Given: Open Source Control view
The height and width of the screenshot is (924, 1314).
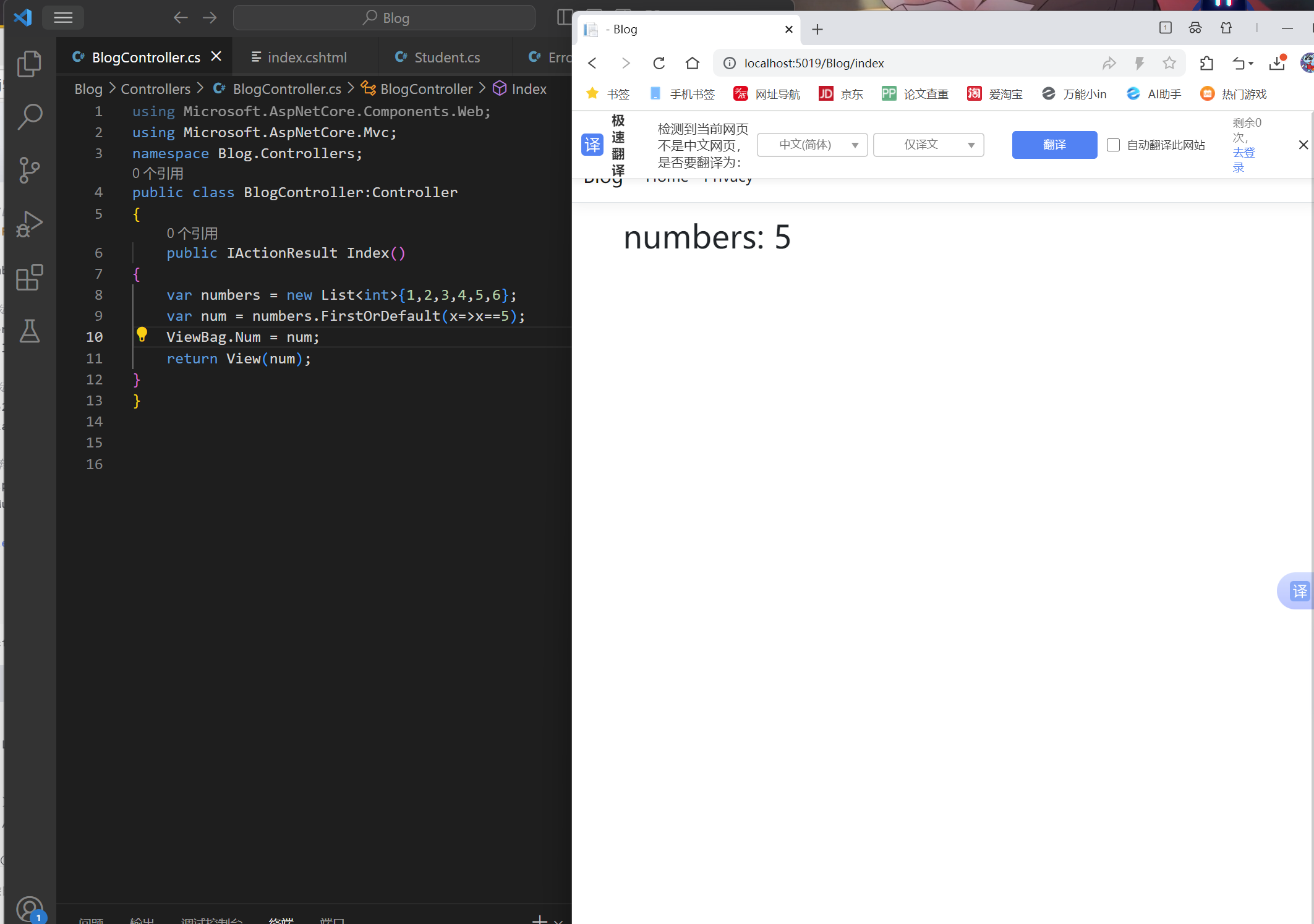Looking at the screenshot, I should click(29, 170).
